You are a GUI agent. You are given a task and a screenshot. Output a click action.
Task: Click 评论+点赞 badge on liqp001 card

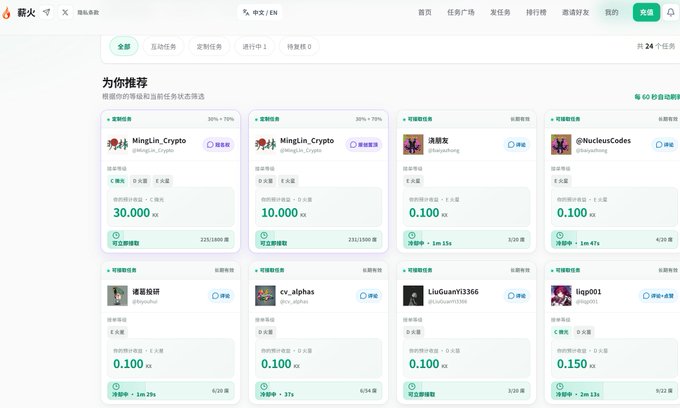[658, 296]
